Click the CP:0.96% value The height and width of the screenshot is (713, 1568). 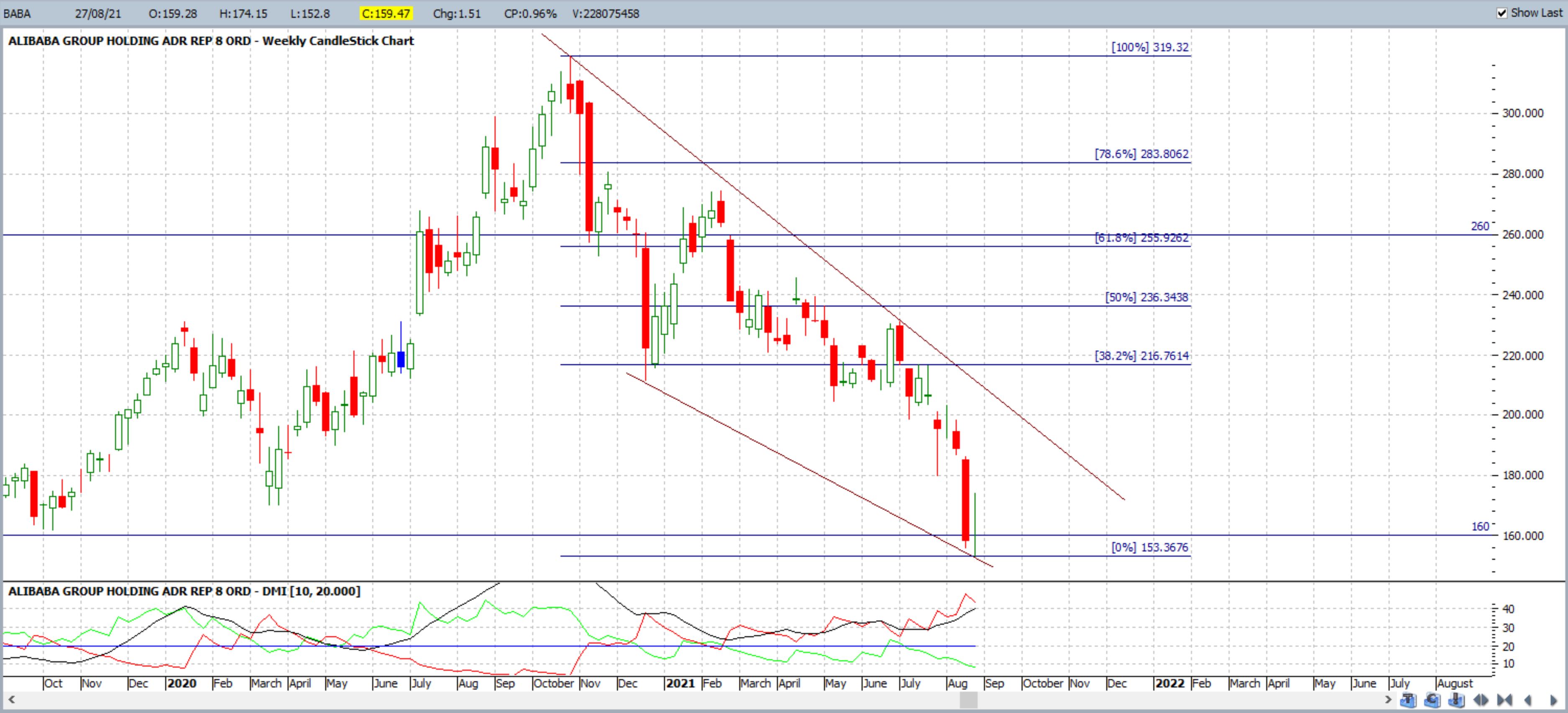[x=530, y=13]
